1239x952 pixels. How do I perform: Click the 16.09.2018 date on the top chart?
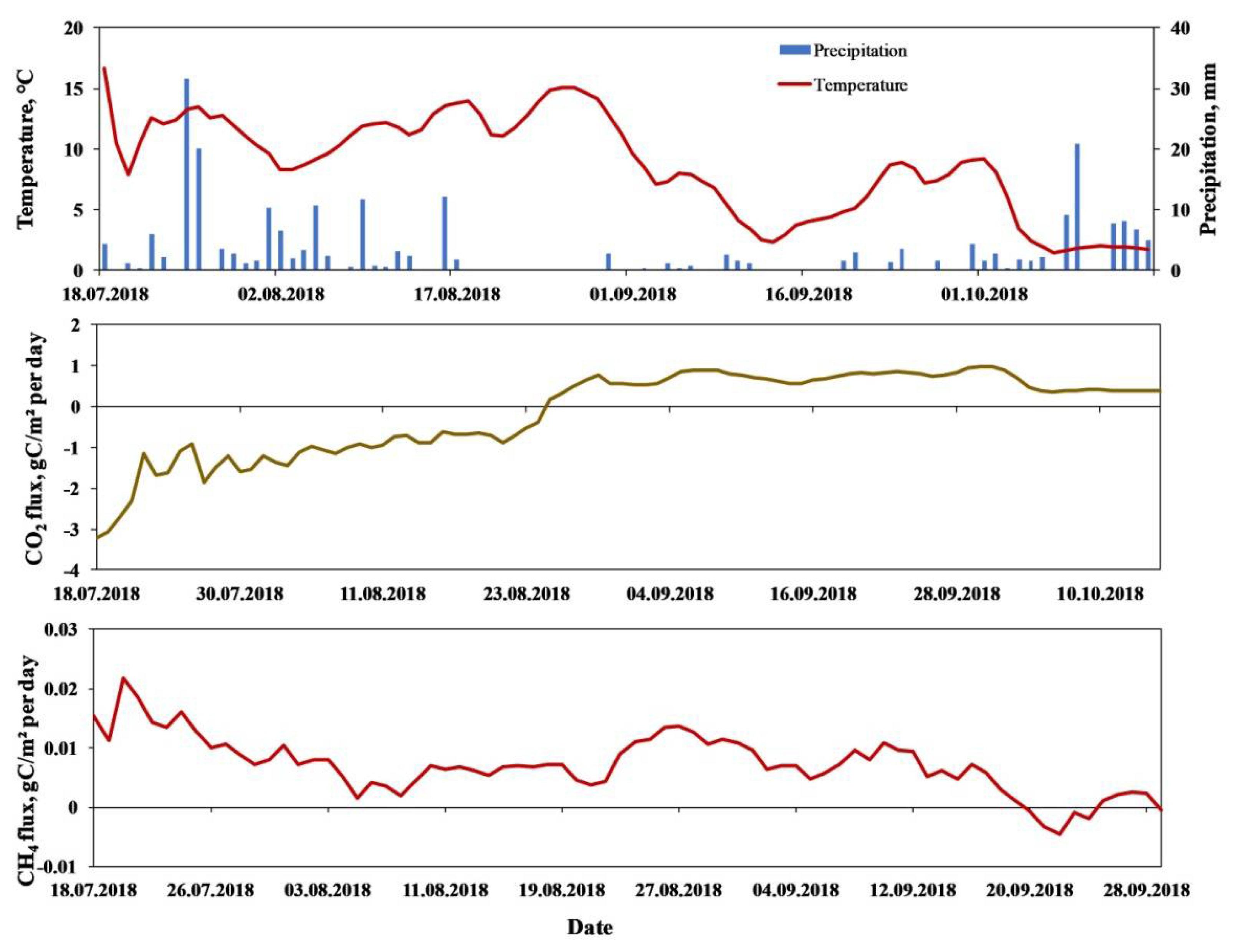[808, 295]
